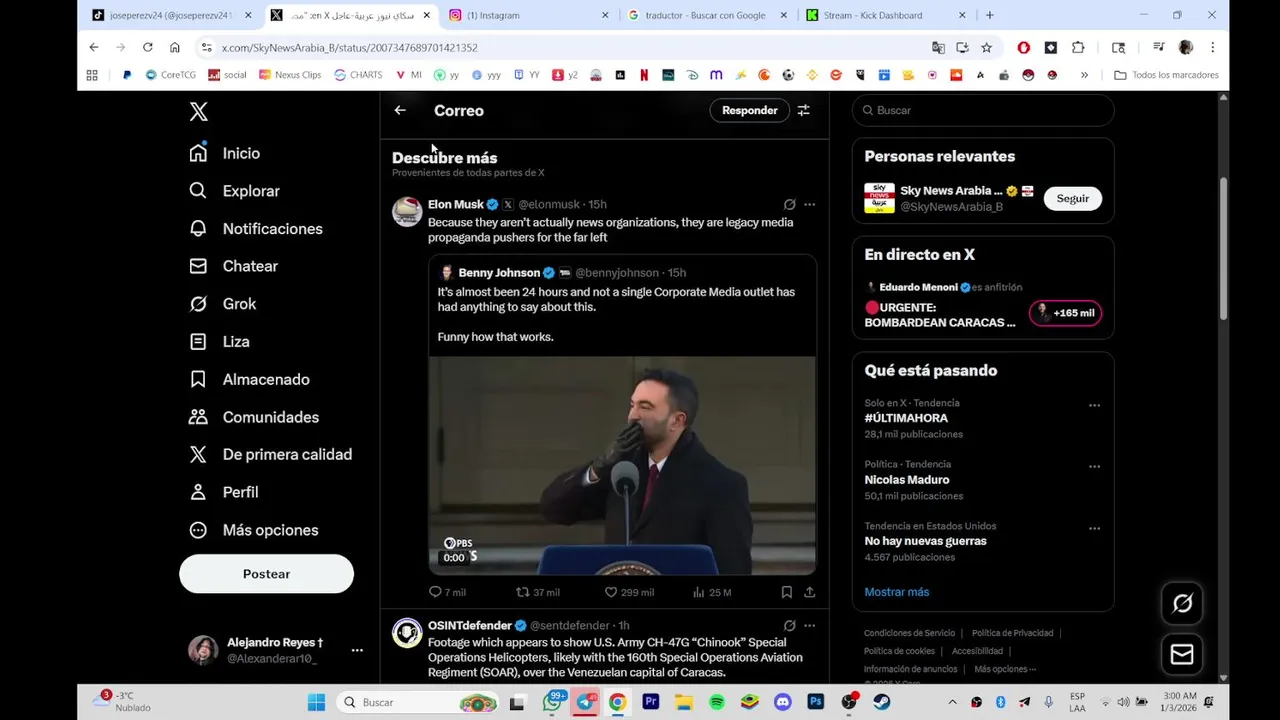The width and height of the screenshot is (1280, 720).
Task: Click the Postear button
Action: [x=266, y=574]
